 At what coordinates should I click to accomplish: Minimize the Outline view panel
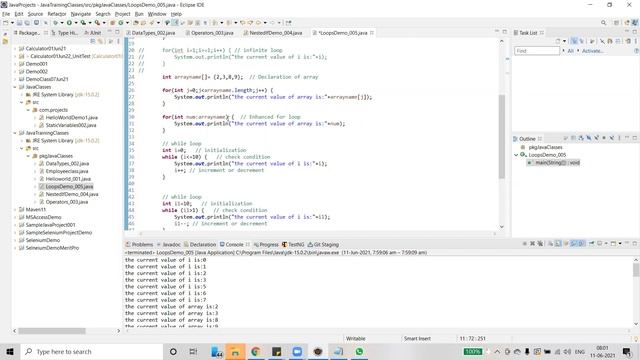click(x=627, y=138)
